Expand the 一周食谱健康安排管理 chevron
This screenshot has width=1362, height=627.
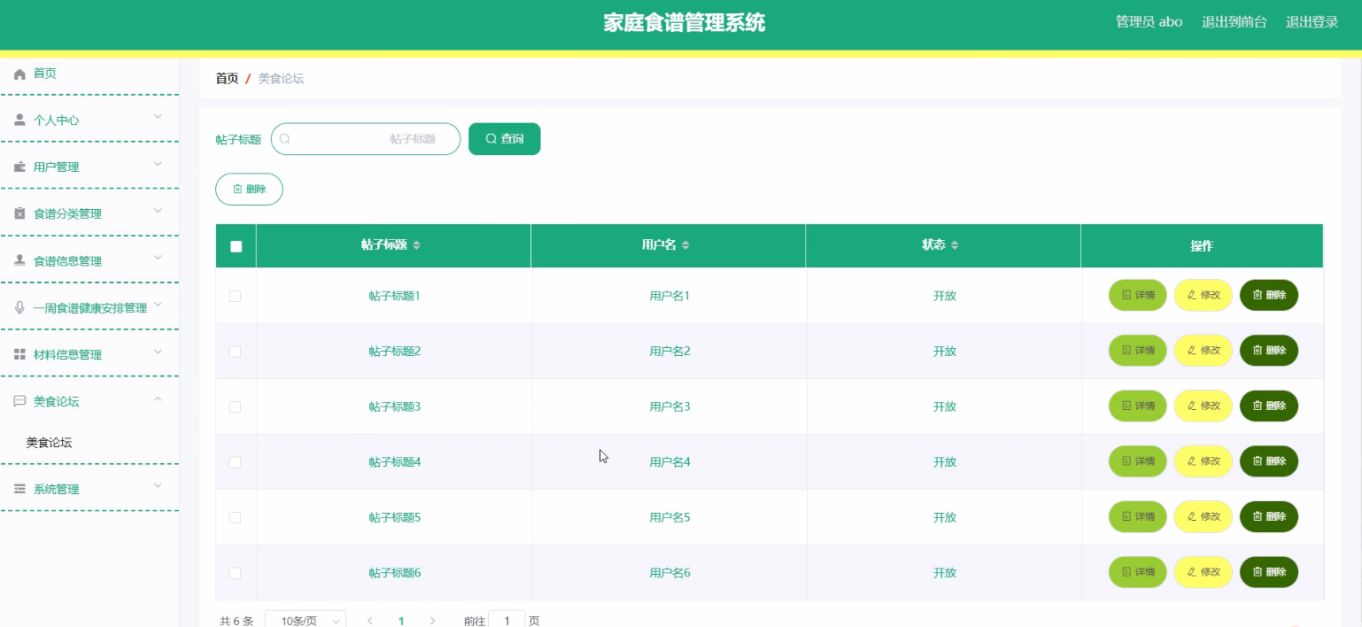158,305
